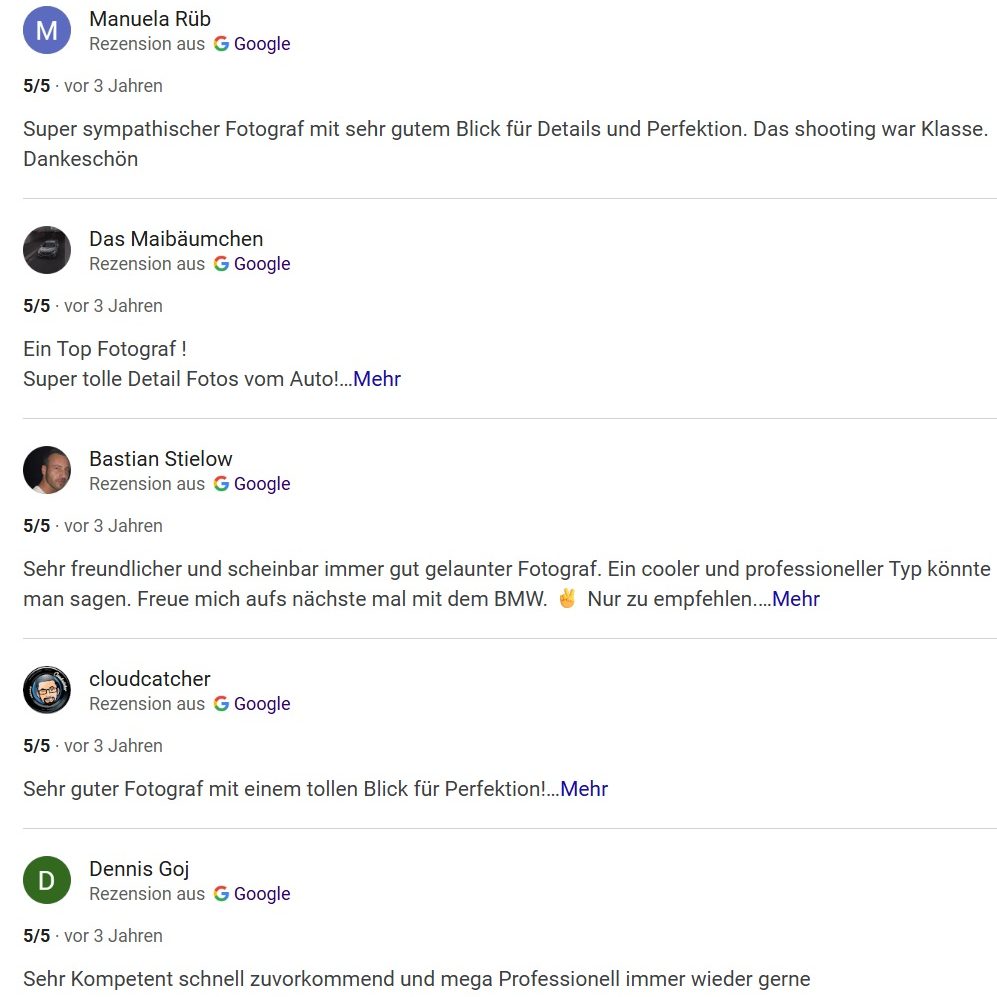The image size is (997, 997).
Task: Click Das Maibäumchen's profile picture
Action: (47, 250)
